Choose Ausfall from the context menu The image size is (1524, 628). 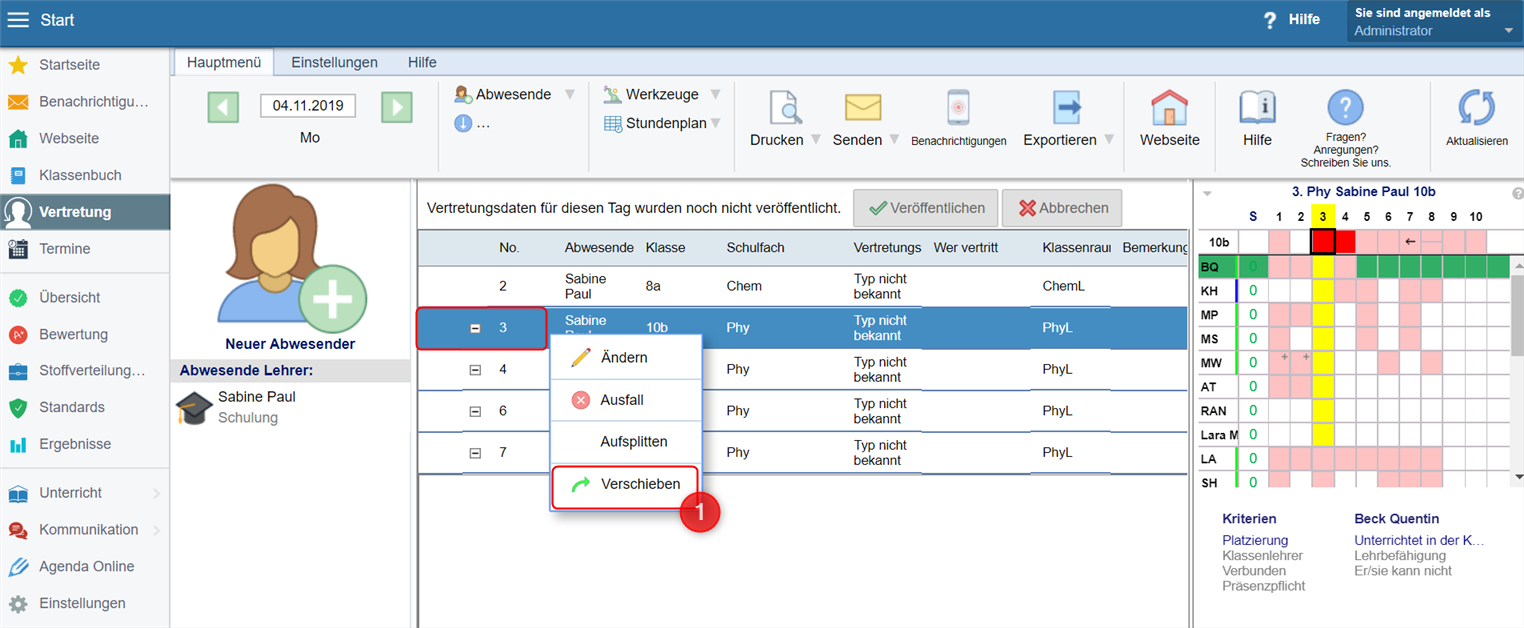[626, 400]
